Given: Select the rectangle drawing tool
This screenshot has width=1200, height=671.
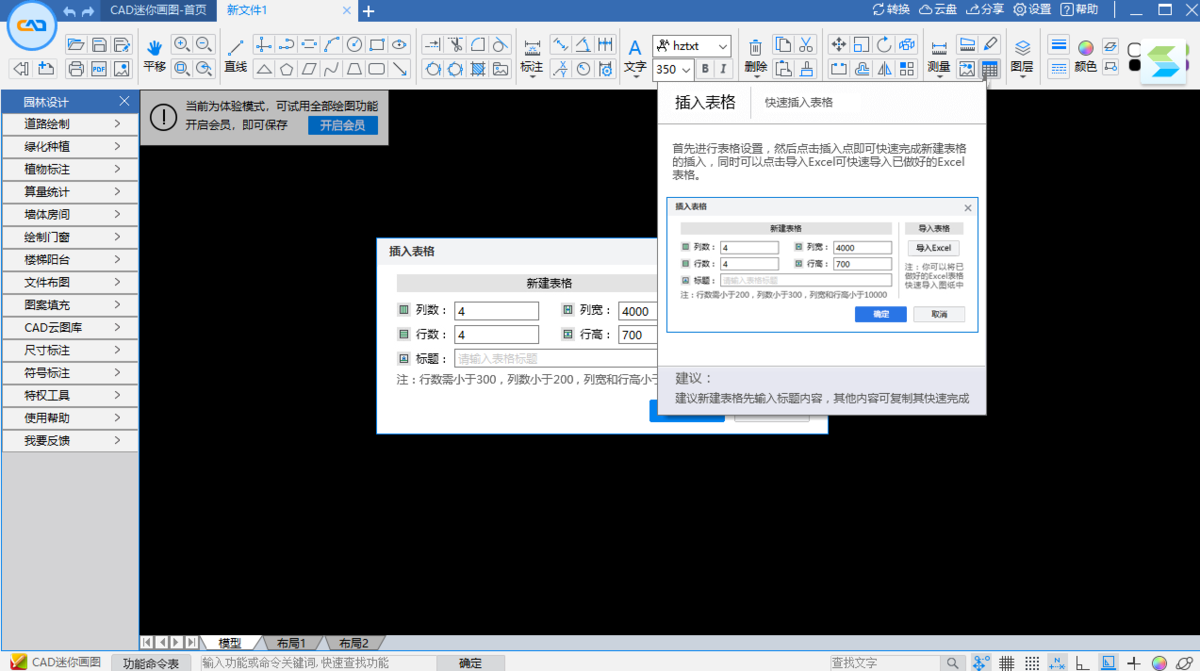Looking at the screenshot, I should click(377, 44).
